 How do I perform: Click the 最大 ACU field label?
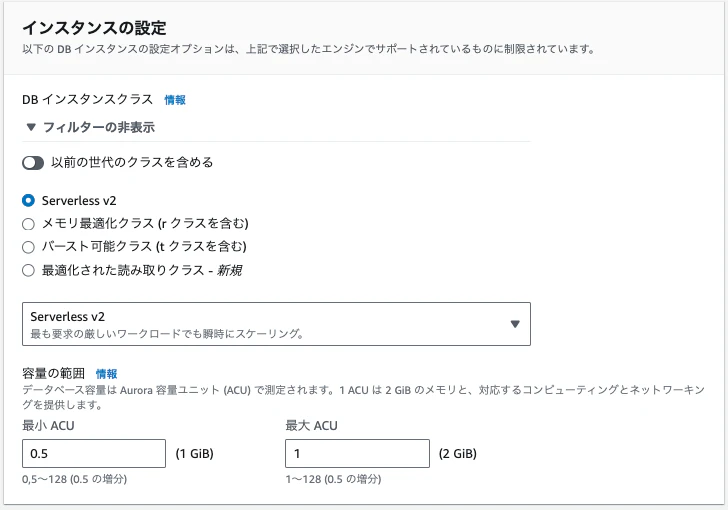pos(311,426)
